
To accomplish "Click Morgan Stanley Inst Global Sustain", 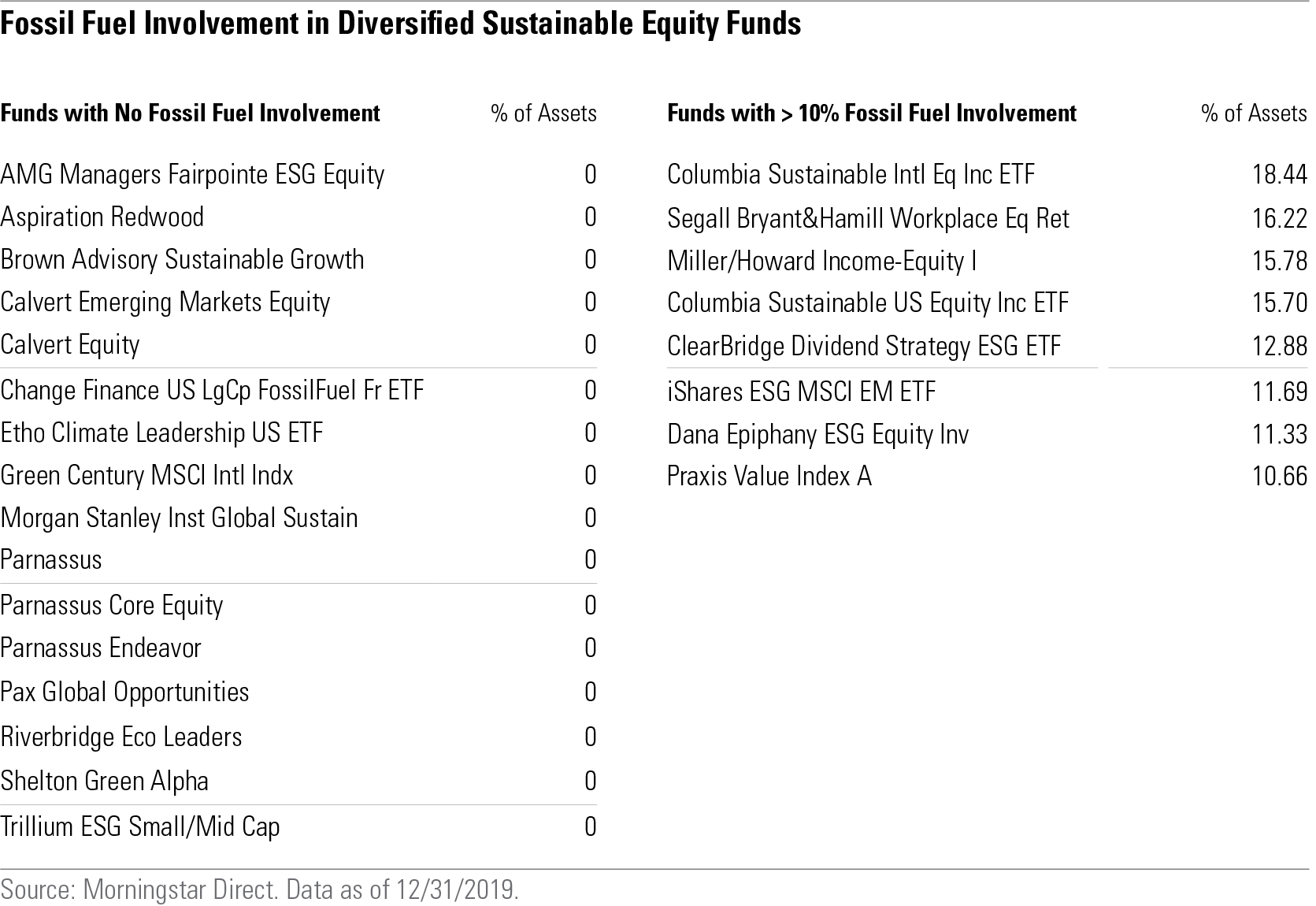I will [179, 518].
